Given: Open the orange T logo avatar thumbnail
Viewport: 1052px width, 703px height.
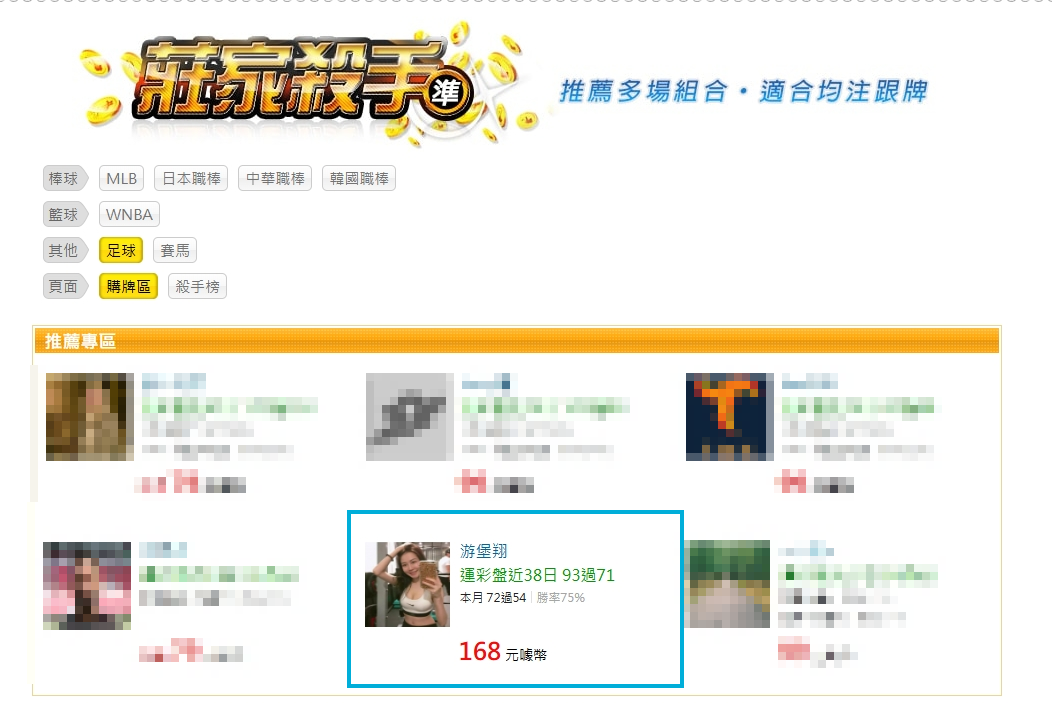Looking at the screenshot, I should [x=730, y=417].
